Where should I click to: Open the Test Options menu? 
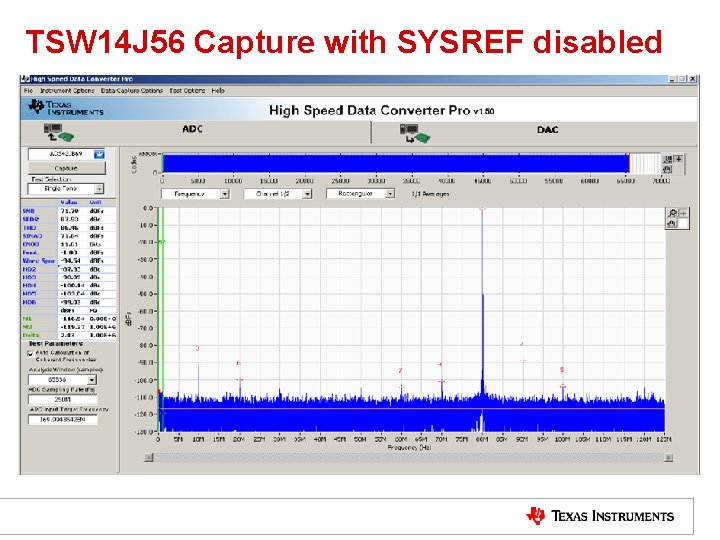click(x=187, y=90)
